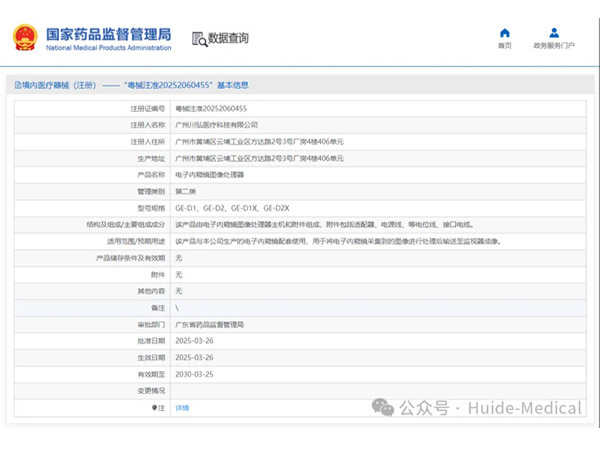Open the 详情 link in the bottom row
Image resolution: width=600 pixels, height=450 pixels.
(182, 408)
